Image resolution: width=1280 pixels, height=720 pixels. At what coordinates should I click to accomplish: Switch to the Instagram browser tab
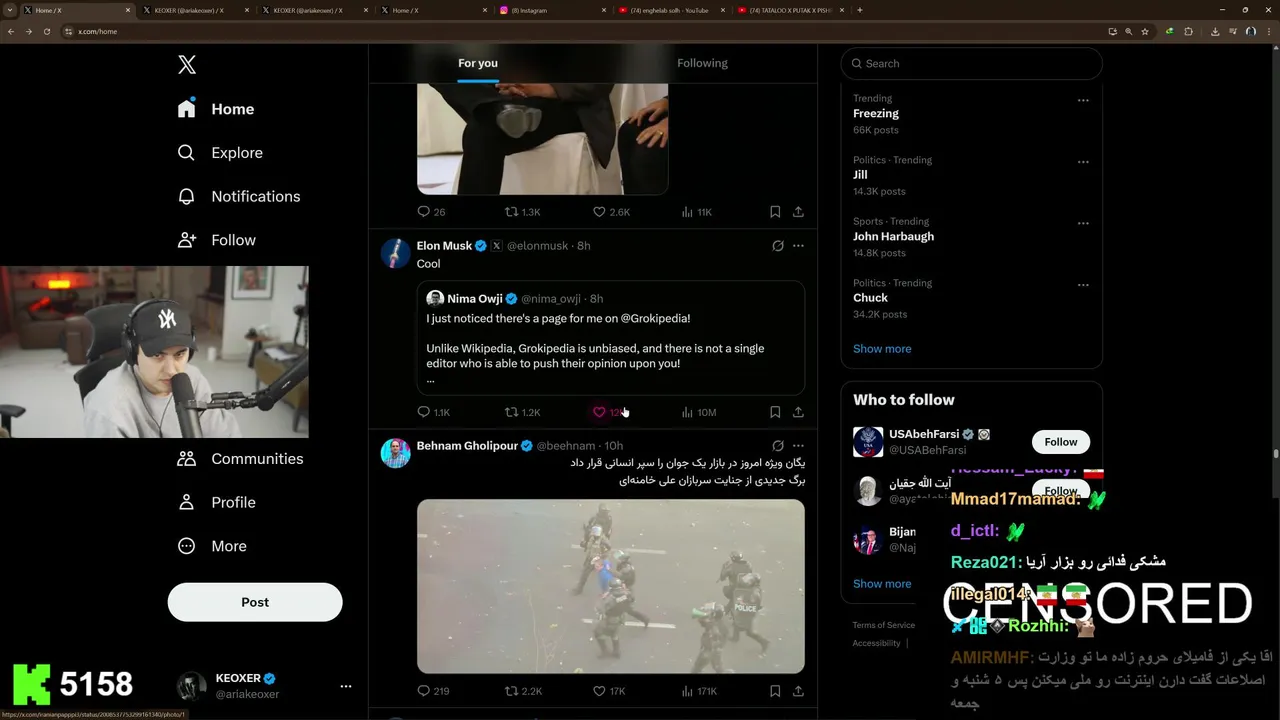(552, 10)
